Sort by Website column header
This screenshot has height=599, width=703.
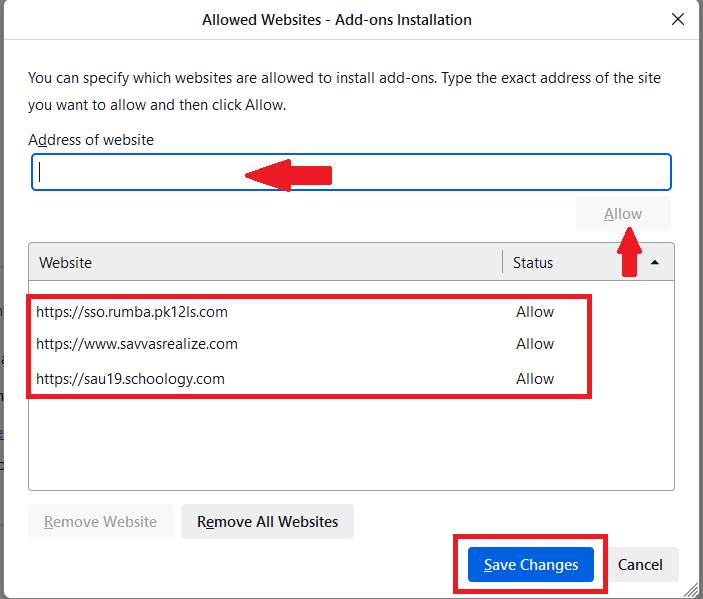click(x=265, y=262)
